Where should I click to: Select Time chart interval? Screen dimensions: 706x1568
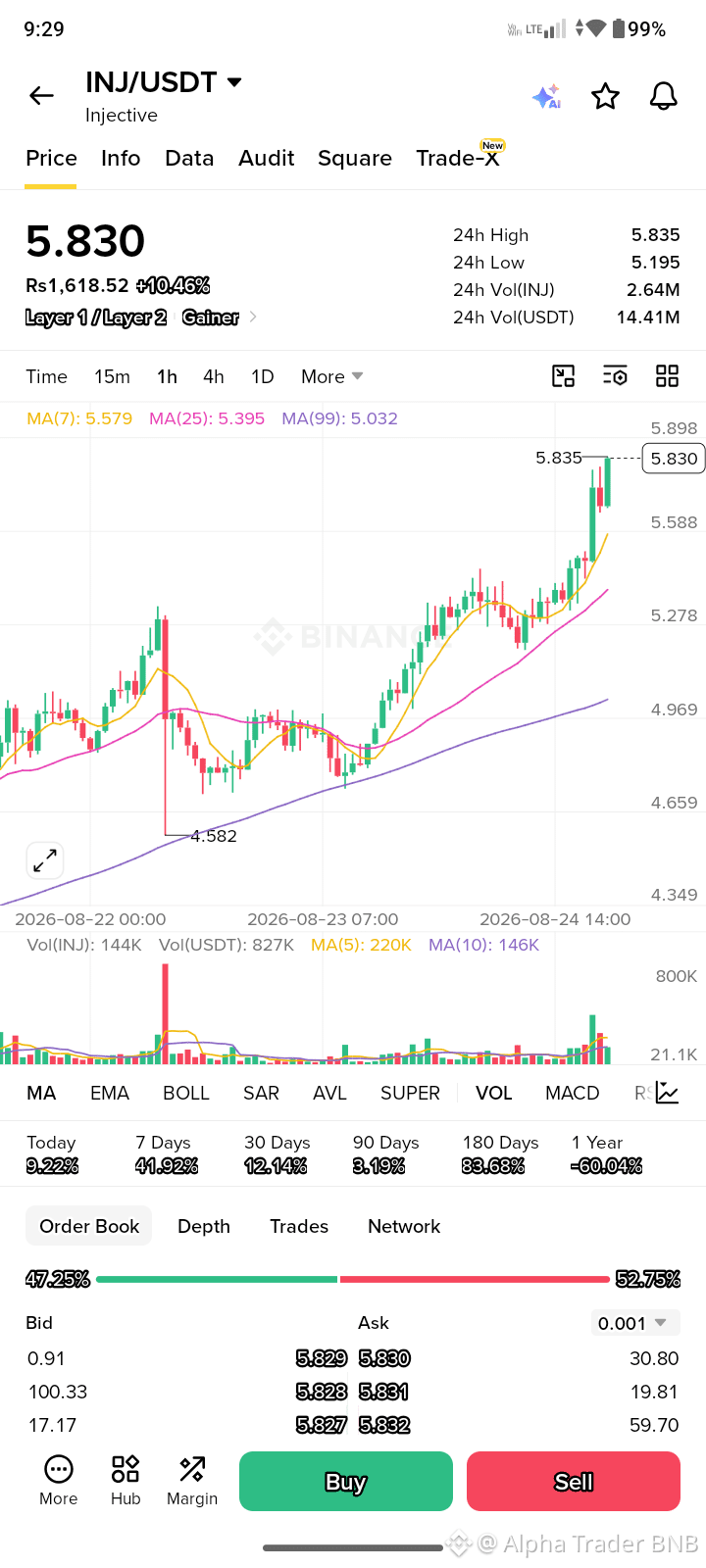pos(46,376)
